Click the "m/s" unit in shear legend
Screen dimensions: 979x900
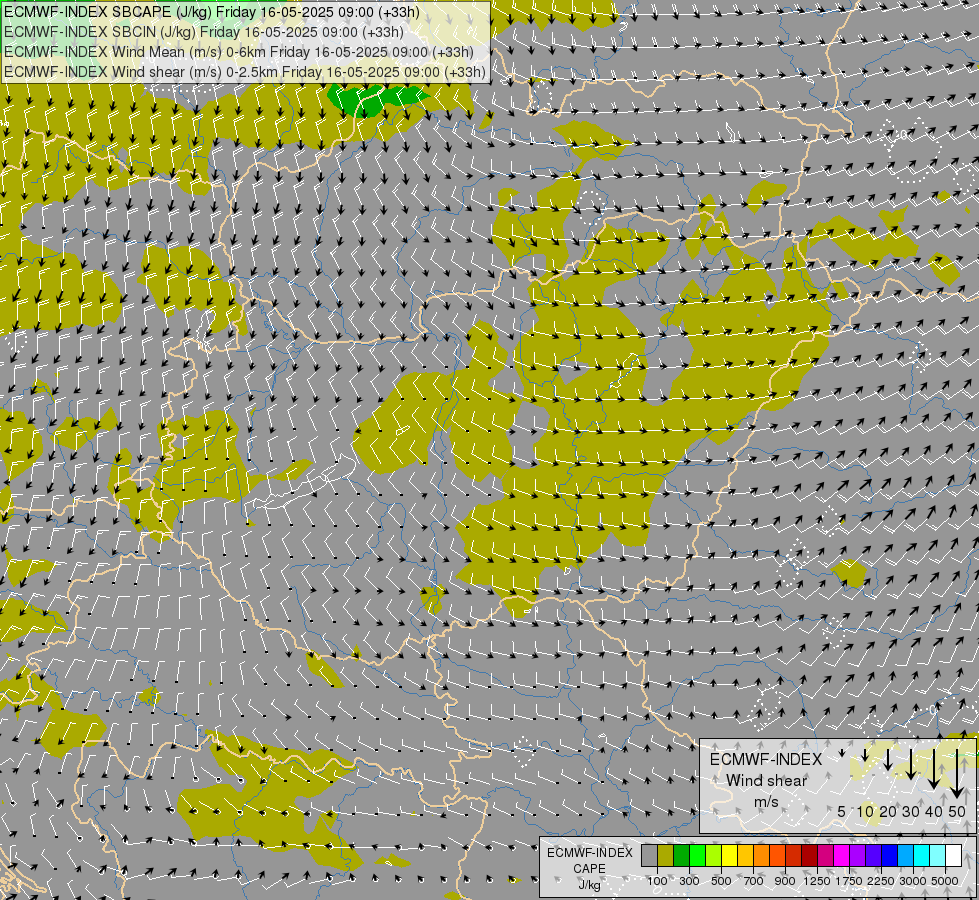pyautogui.click(x=766, y=802)
